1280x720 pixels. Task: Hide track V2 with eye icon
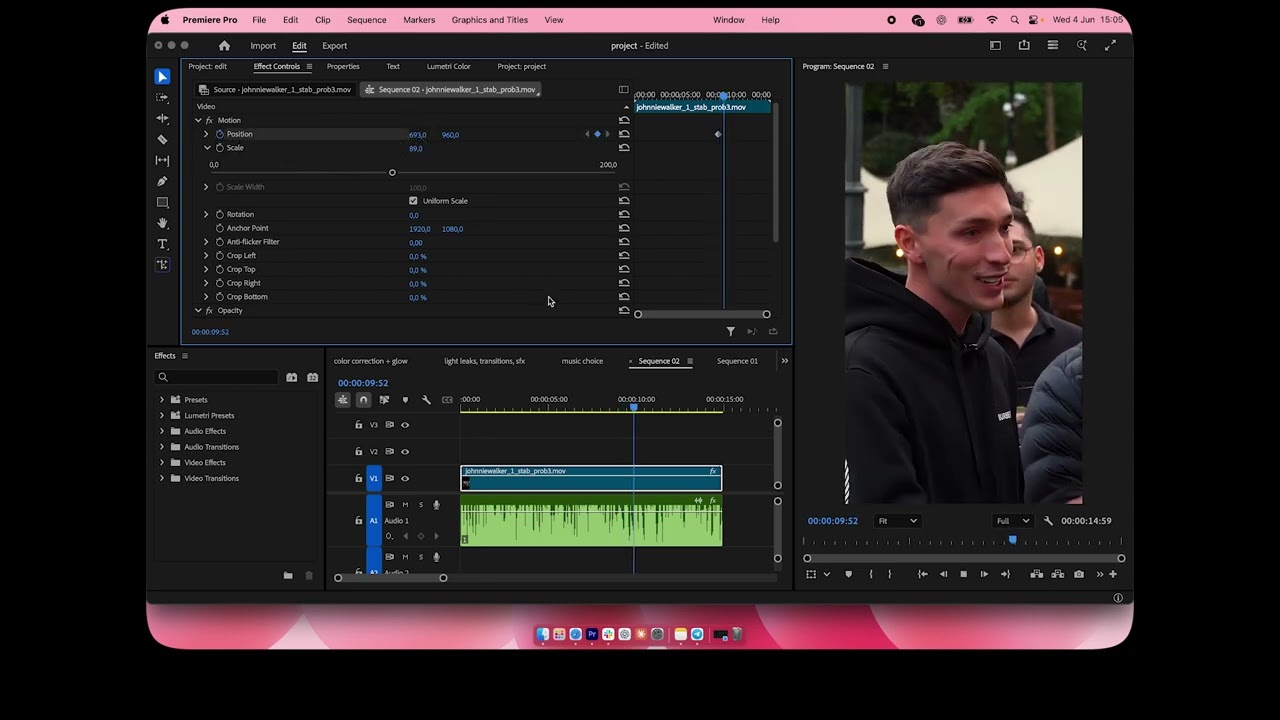point(405,452)
